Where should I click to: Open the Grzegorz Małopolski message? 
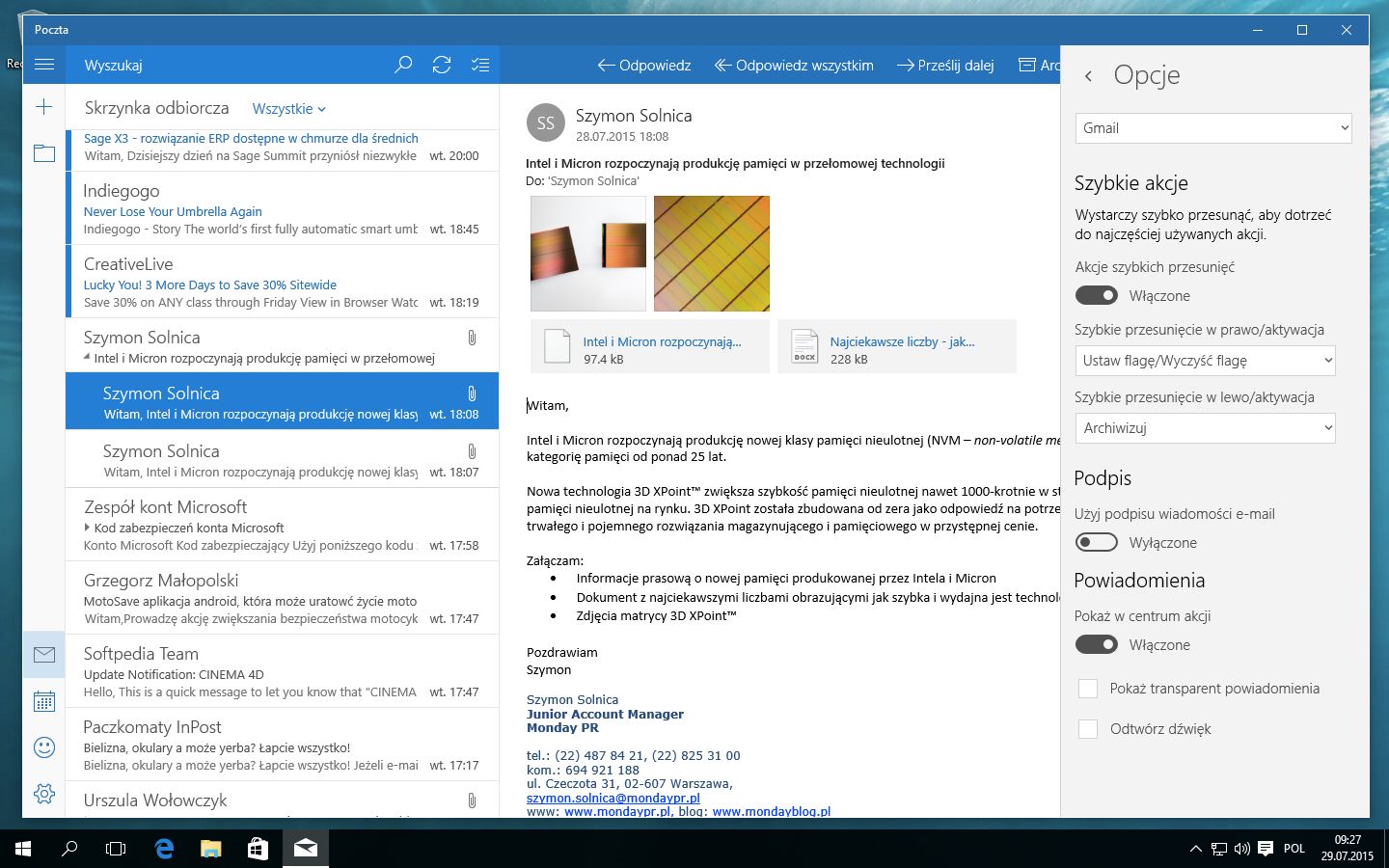point(282,598)
